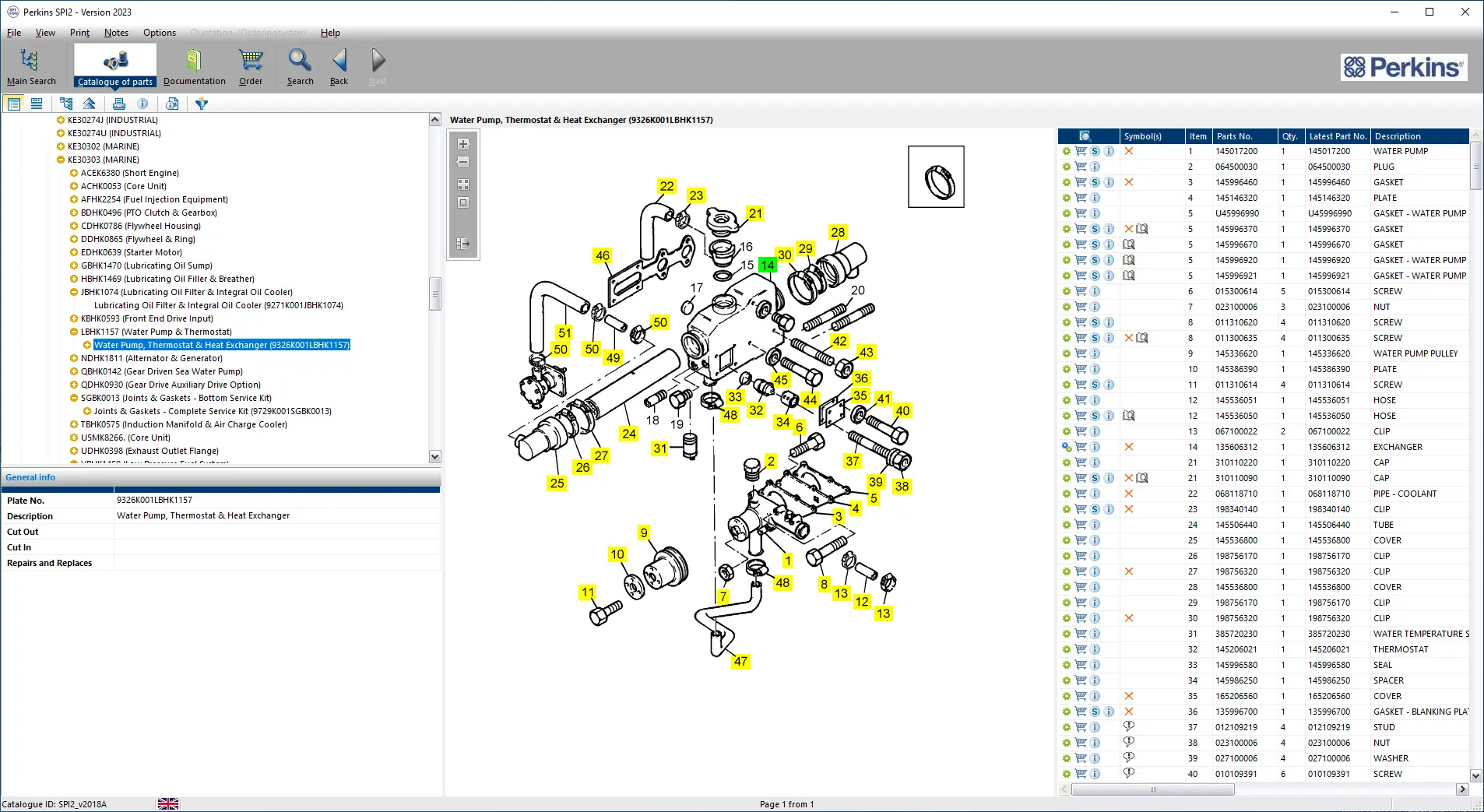Click callout number 31 on the diagram
1484x812 pixels.
660,448
